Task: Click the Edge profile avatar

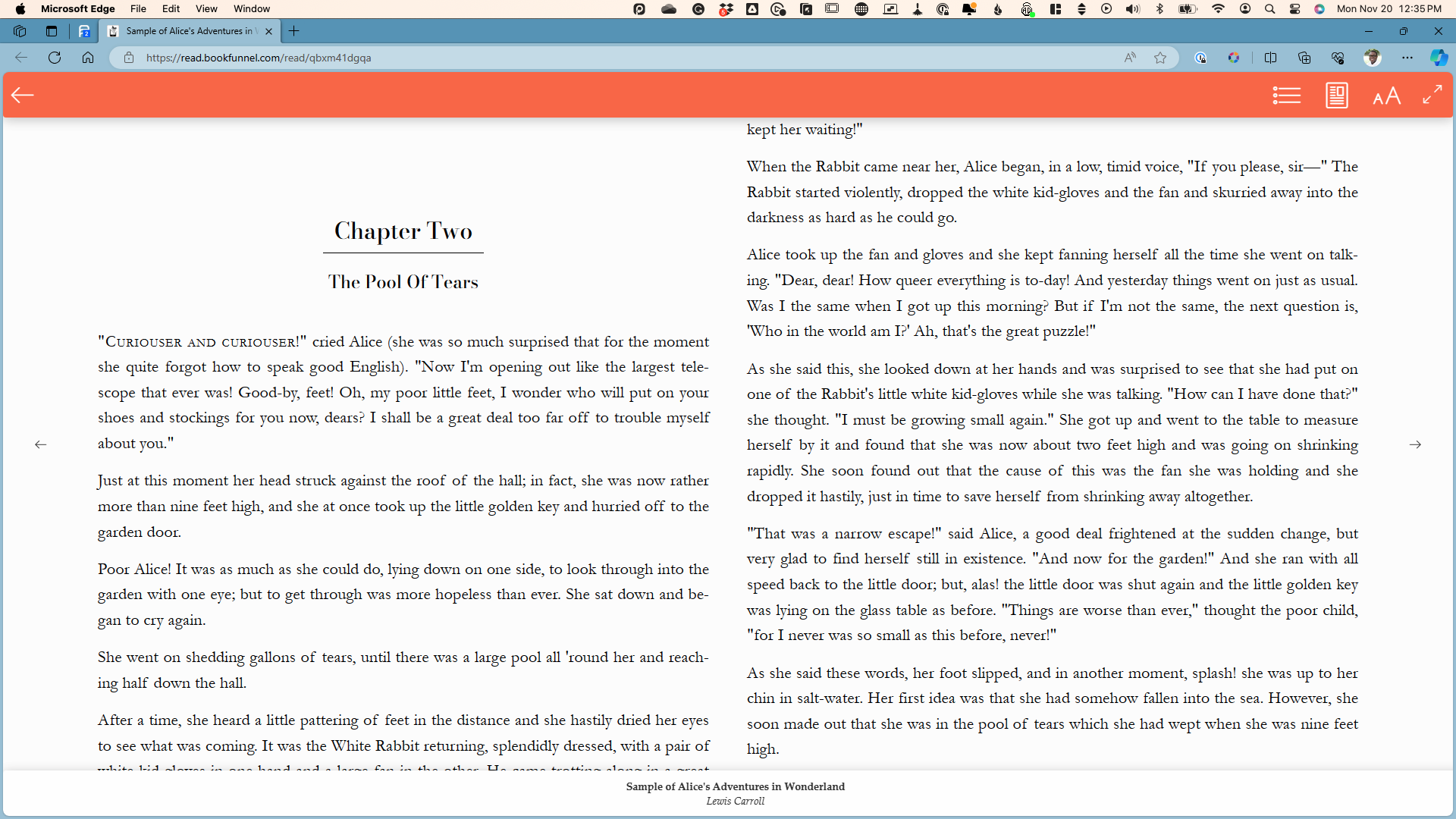Action: (x=1372, y=58)
